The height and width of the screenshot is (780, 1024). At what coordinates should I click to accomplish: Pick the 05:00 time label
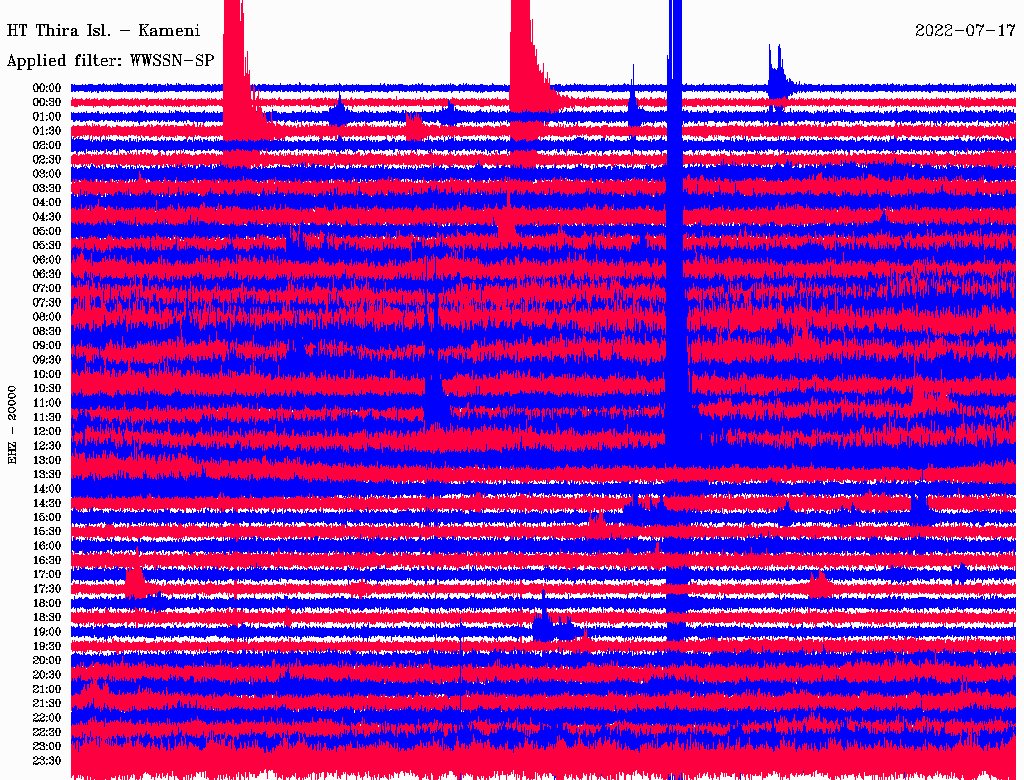(47, 231)
